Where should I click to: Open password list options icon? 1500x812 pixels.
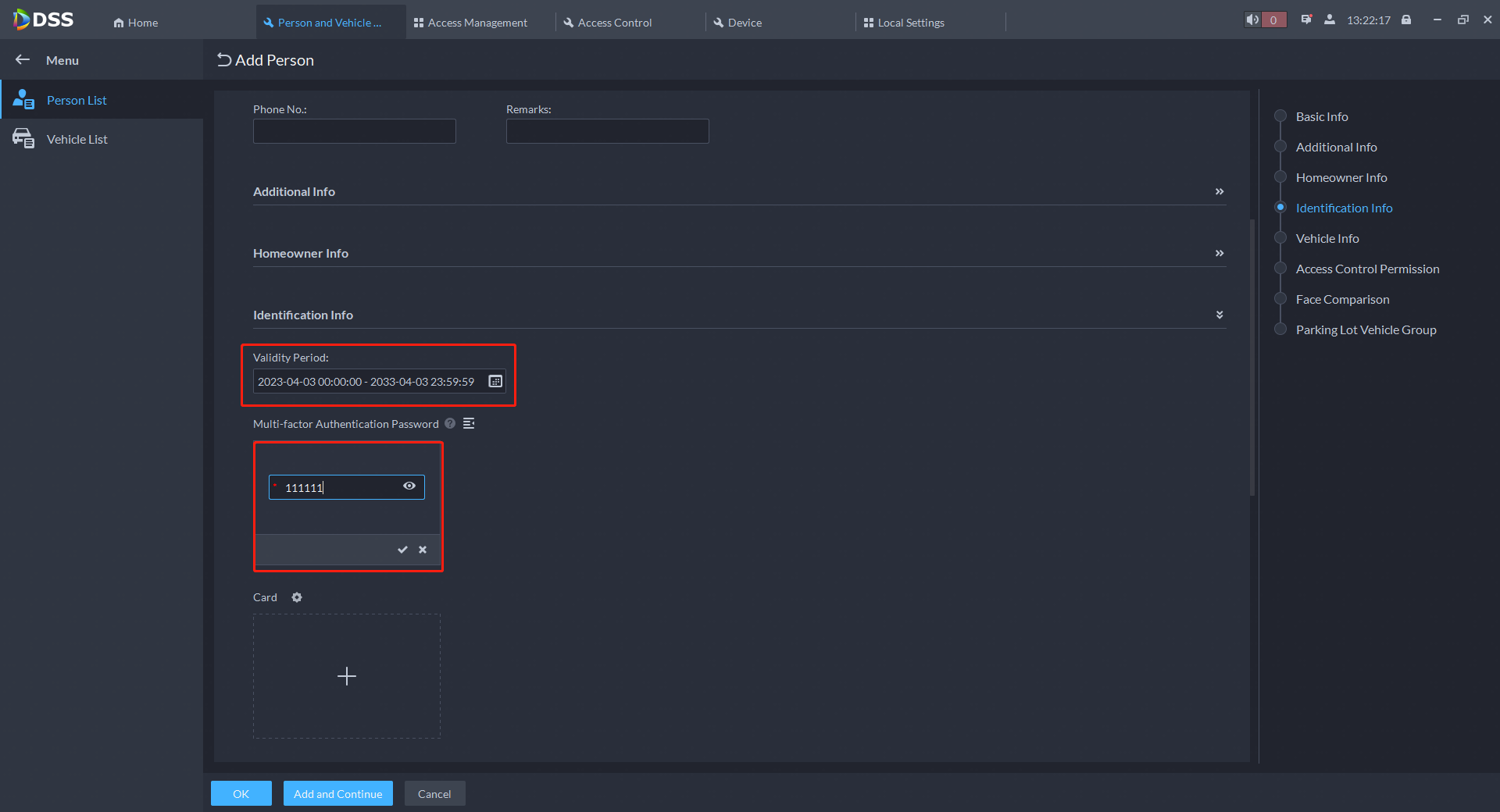[469, 423]
